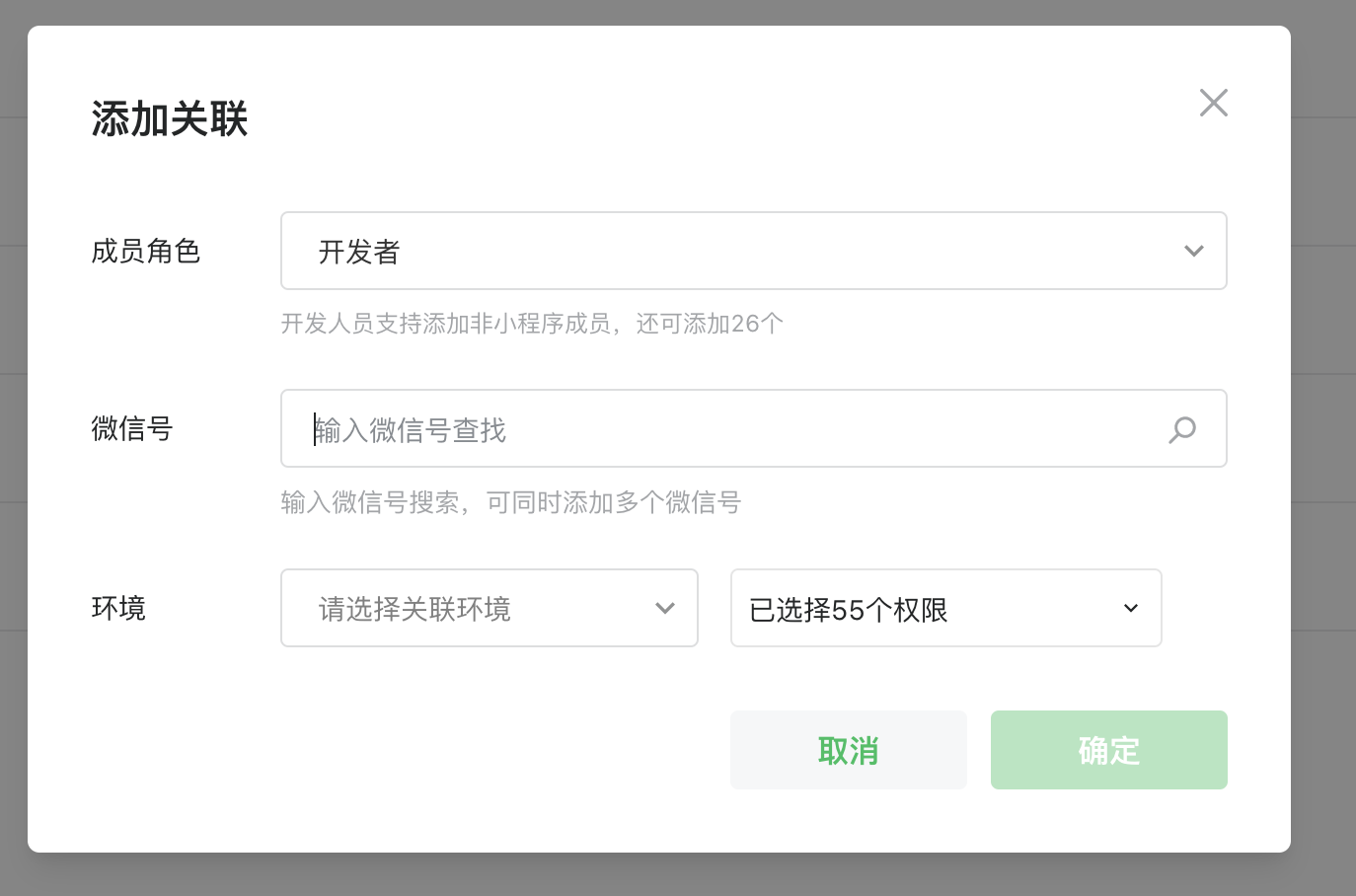Click the 环境 field label
The image size is (1356, 896).
[x=118, y=608]
